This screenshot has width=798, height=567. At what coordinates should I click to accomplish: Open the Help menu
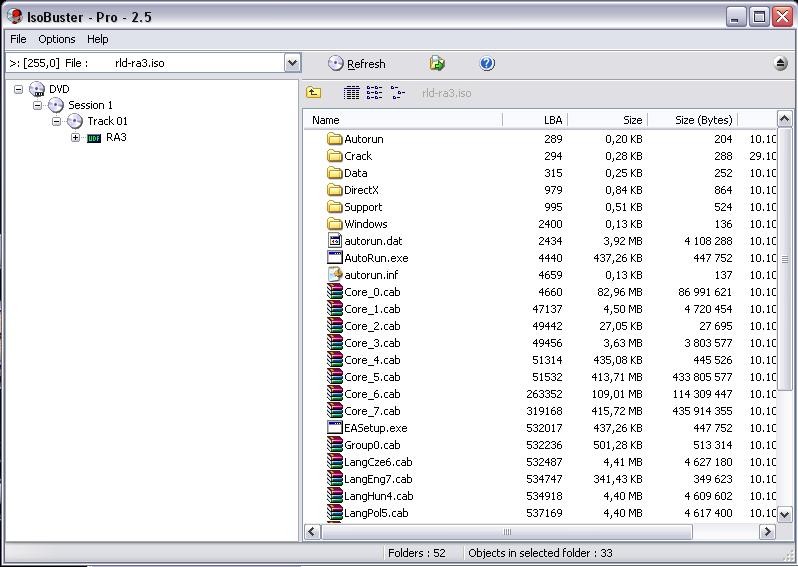97,39
